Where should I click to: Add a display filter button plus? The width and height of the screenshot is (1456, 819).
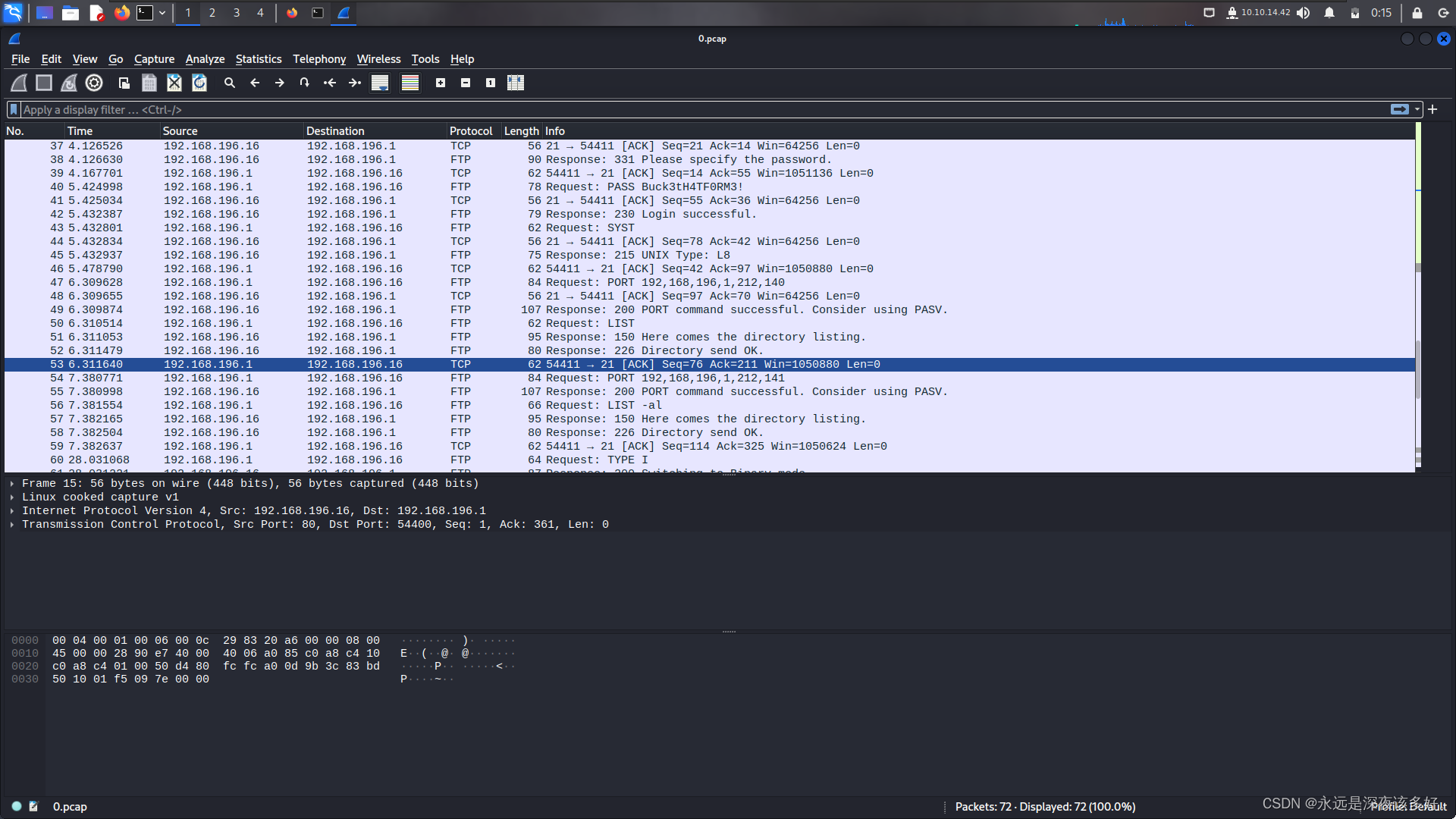(1432, 109)
